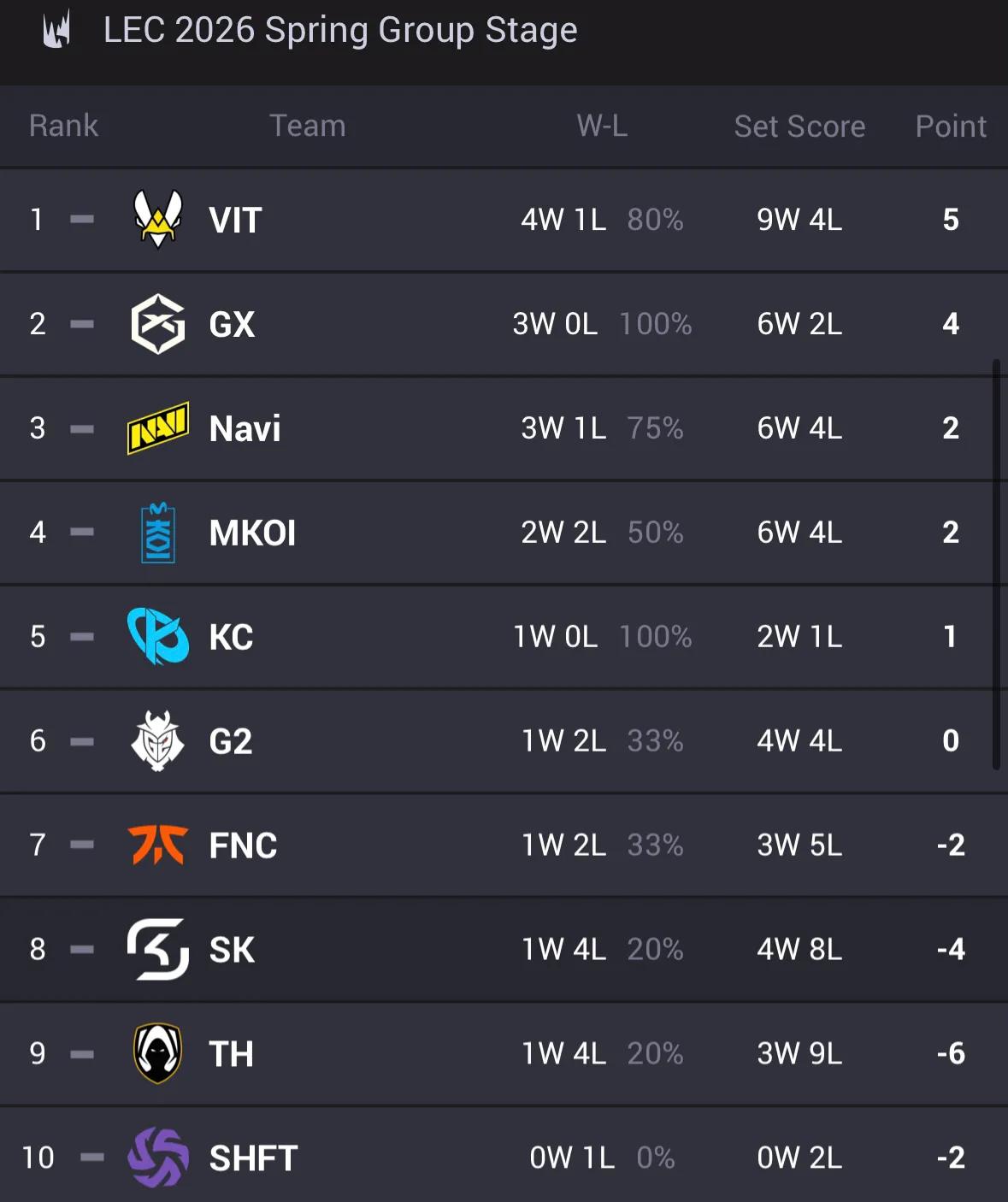Click the vertical scrollbar on the right edge
The width and height of the screenshot is (1008, 1202).
(x=996, y=564)
